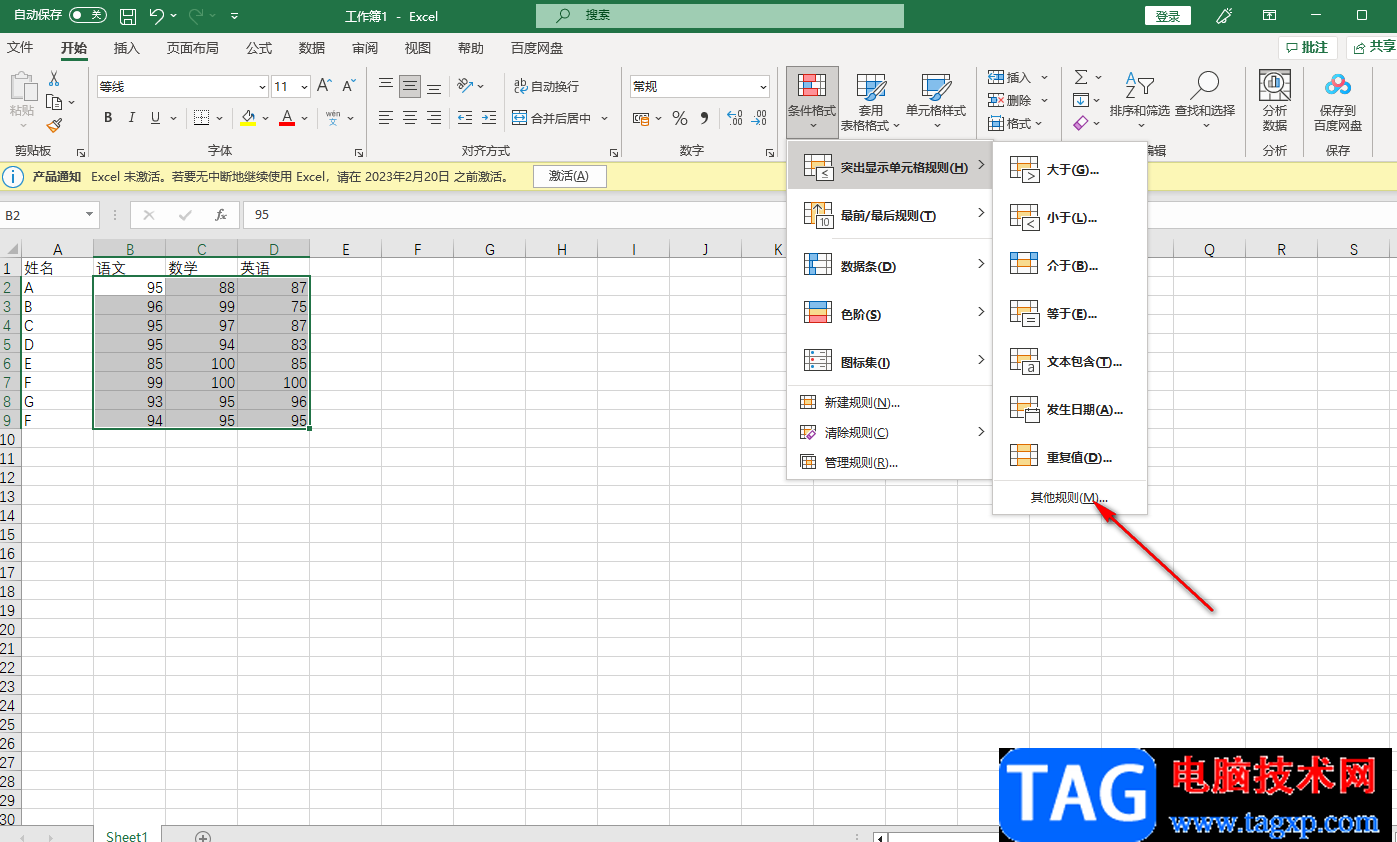Align text right in the ribbon
1397x842 pixels.
tap(434, 118)
